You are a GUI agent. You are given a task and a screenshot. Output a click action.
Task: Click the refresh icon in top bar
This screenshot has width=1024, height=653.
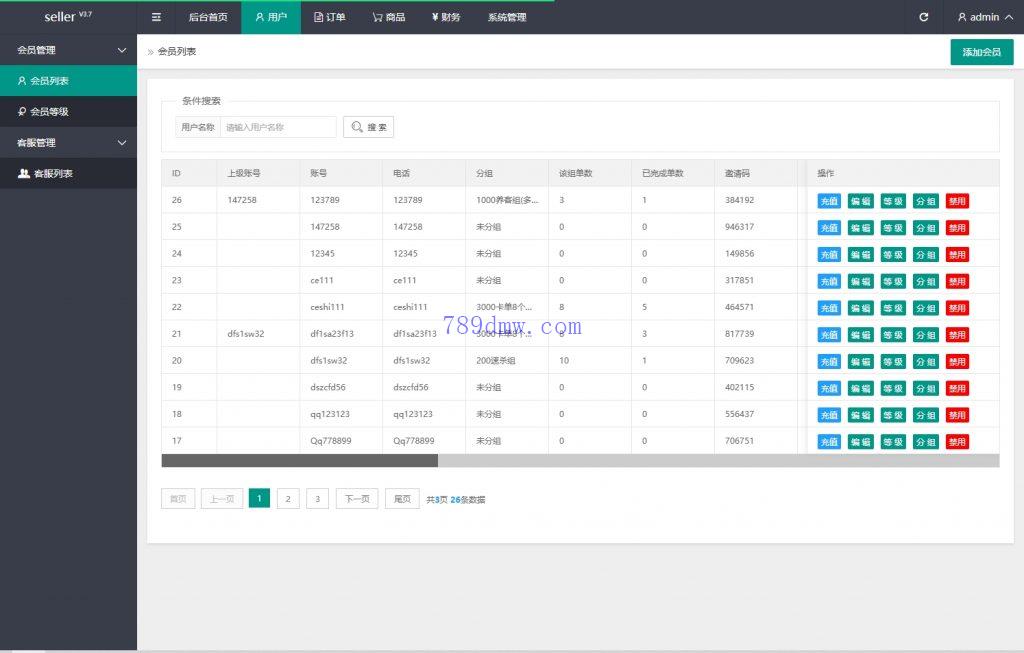923,17
